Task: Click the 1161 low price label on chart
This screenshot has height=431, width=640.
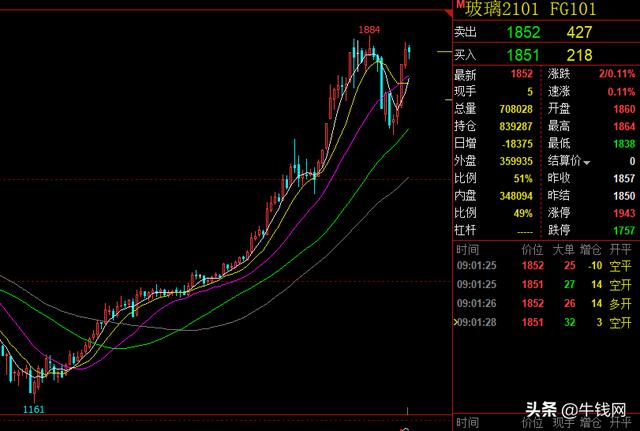Action: click(36, 409)
